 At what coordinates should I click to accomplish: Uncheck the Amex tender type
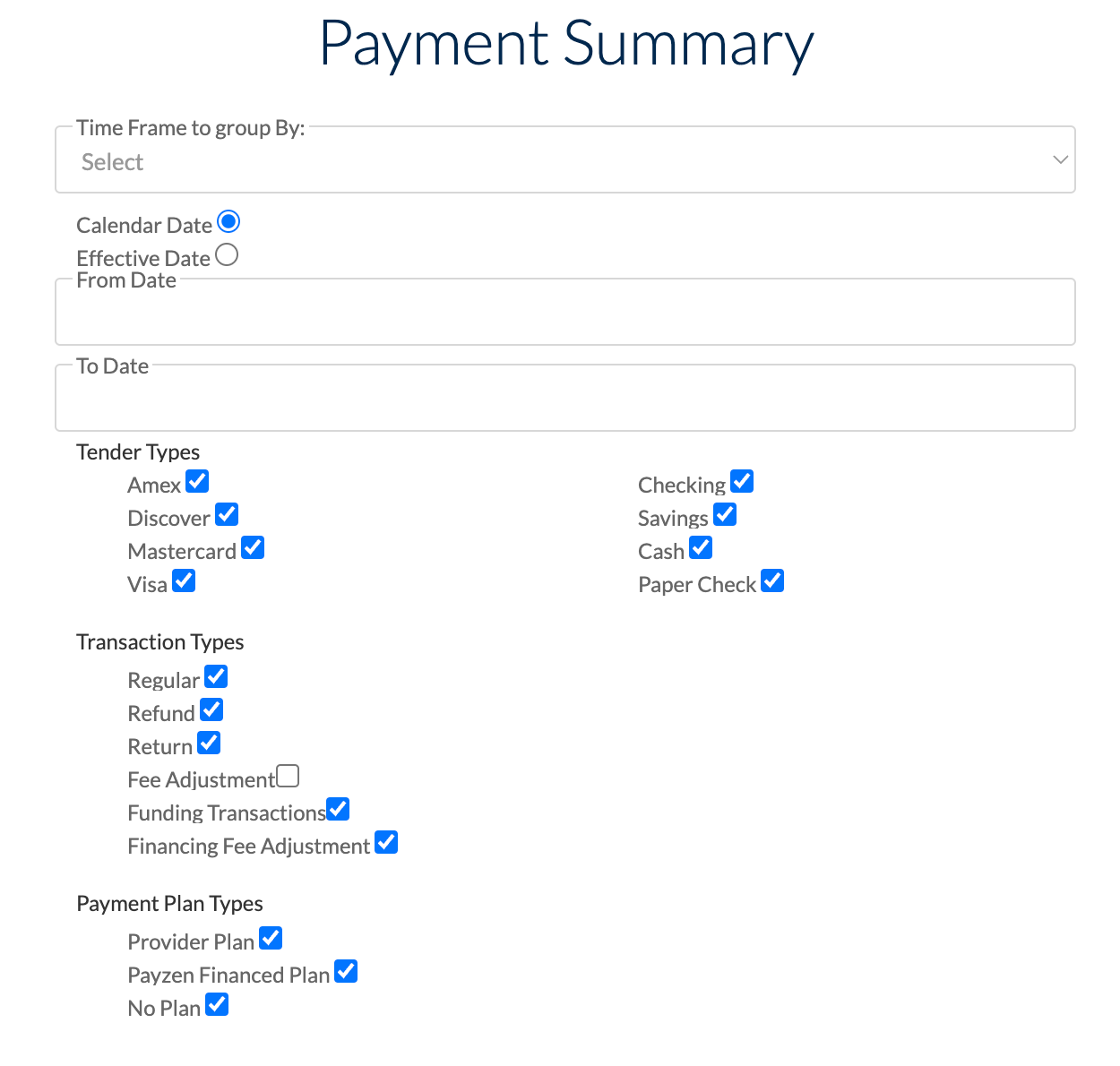click(x=197, y=481)
